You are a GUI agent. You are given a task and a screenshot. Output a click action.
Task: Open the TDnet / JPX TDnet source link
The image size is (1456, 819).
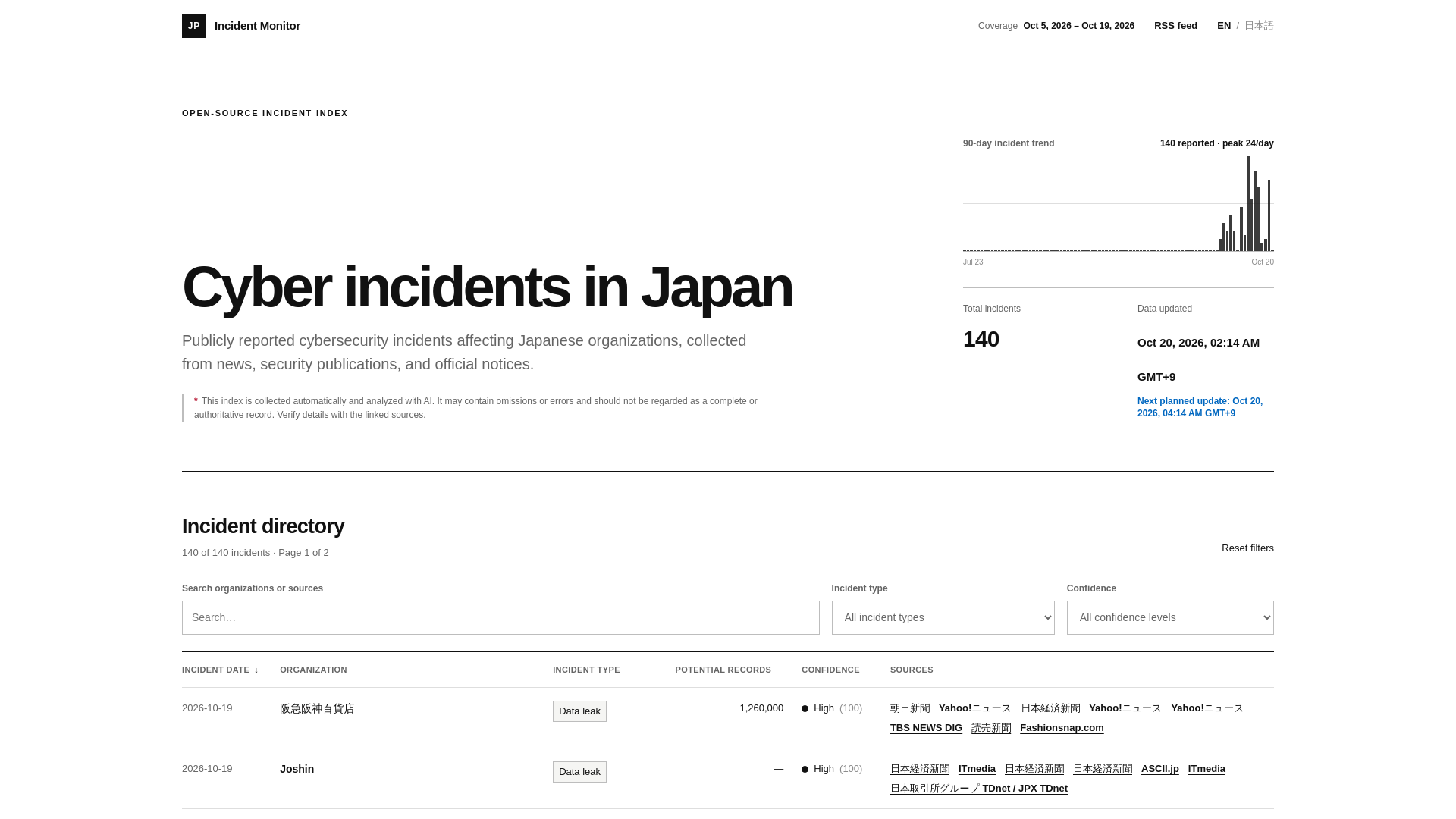979,789
